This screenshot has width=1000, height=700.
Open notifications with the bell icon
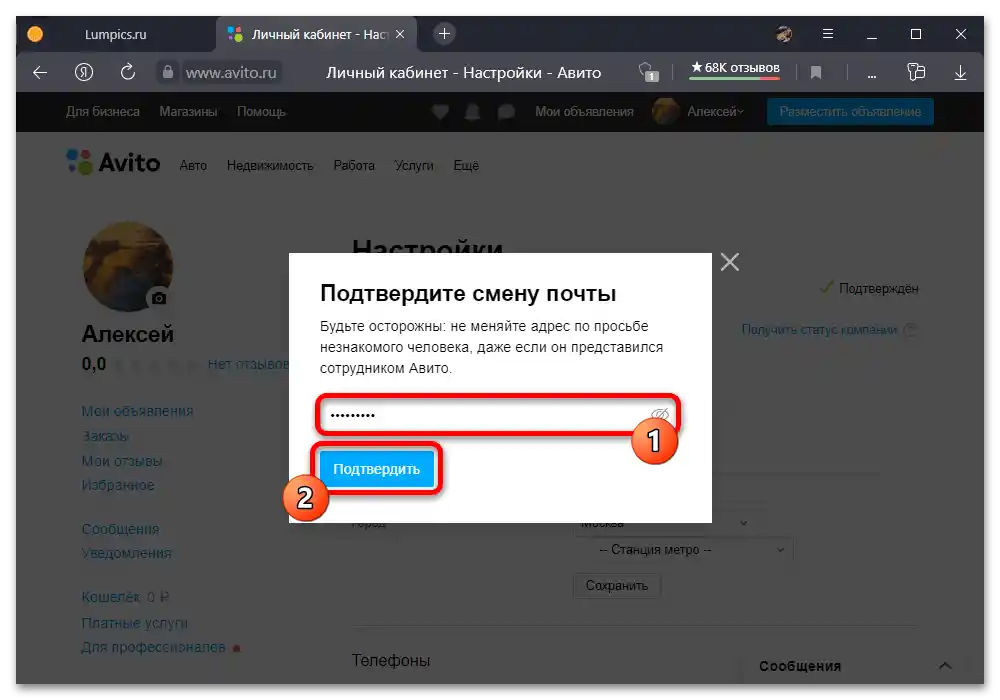[x=473, y=112]
